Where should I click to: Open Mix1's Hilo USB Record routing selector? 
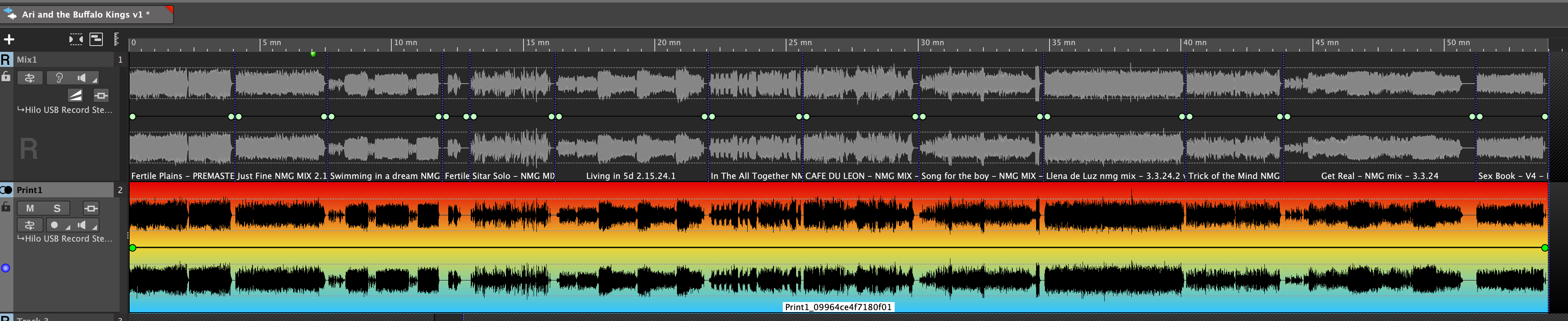point(64,110)
